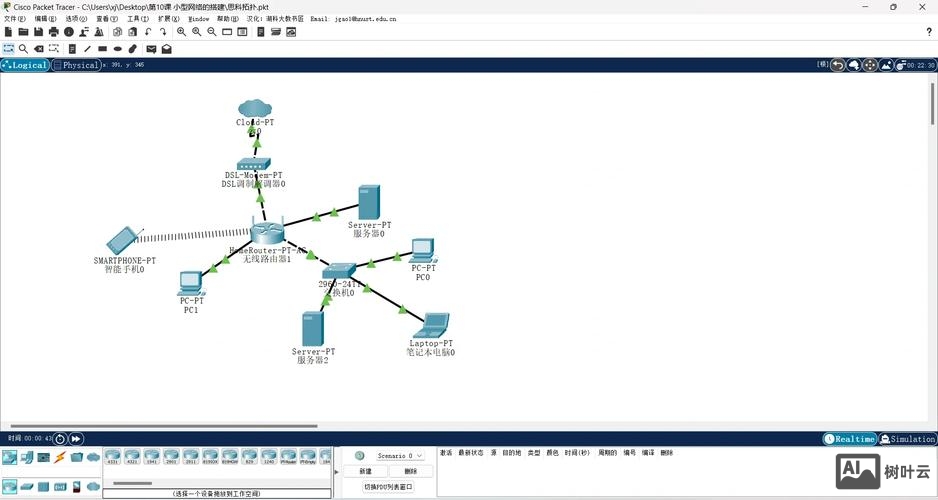938x500 pixels.
Task: Expand the PDU panel arrow
Action: coord(336,471)
